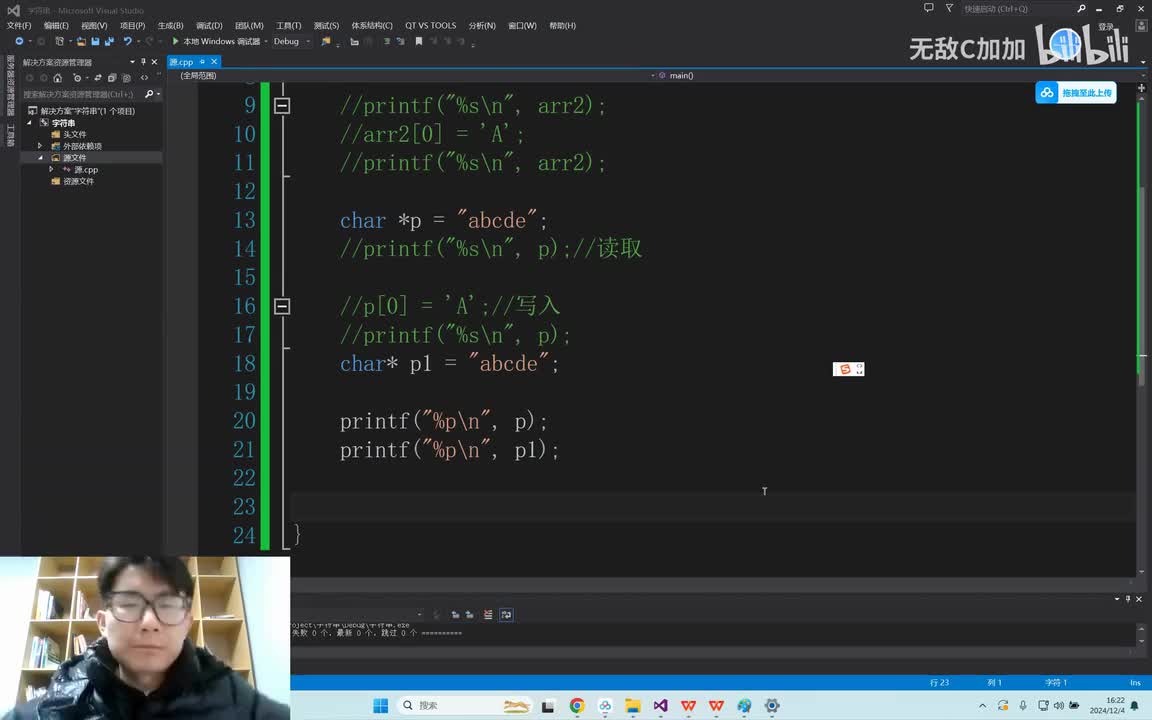This screenshot has width=1152, height=720.
Task: Click the feedback icon in title bar
Action: tap(929, 8)
